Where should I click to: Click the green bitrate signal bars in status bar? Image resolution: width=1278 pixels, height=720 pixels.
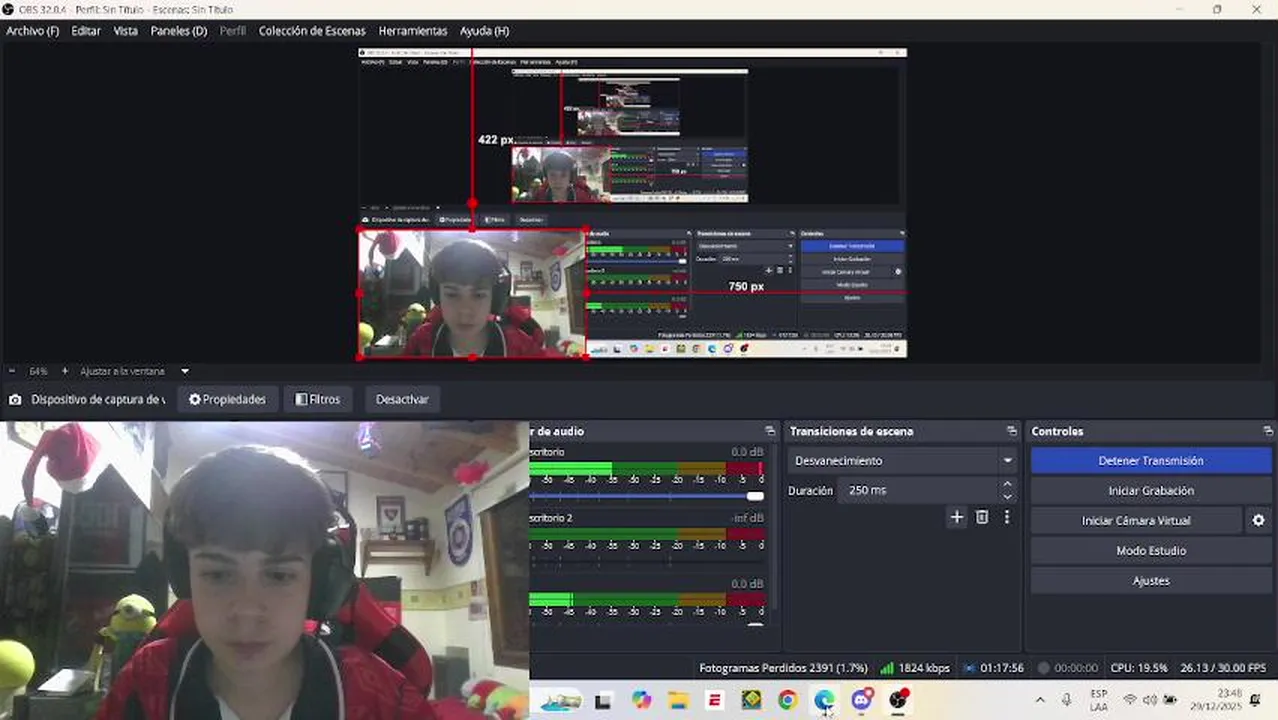pos(886,668)
